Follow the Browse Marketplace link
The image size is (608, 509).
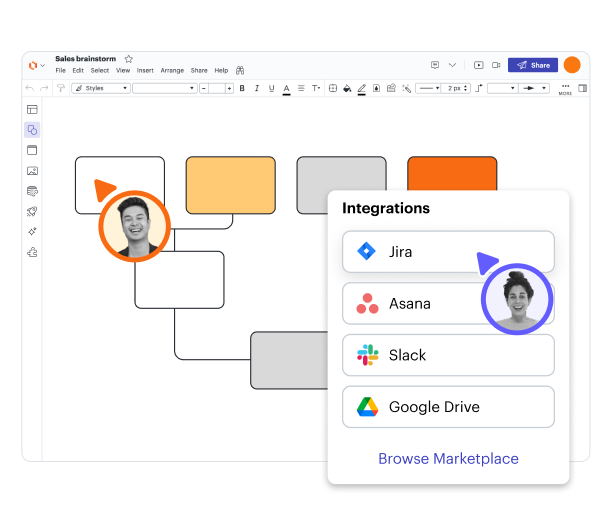coord(448,459)
